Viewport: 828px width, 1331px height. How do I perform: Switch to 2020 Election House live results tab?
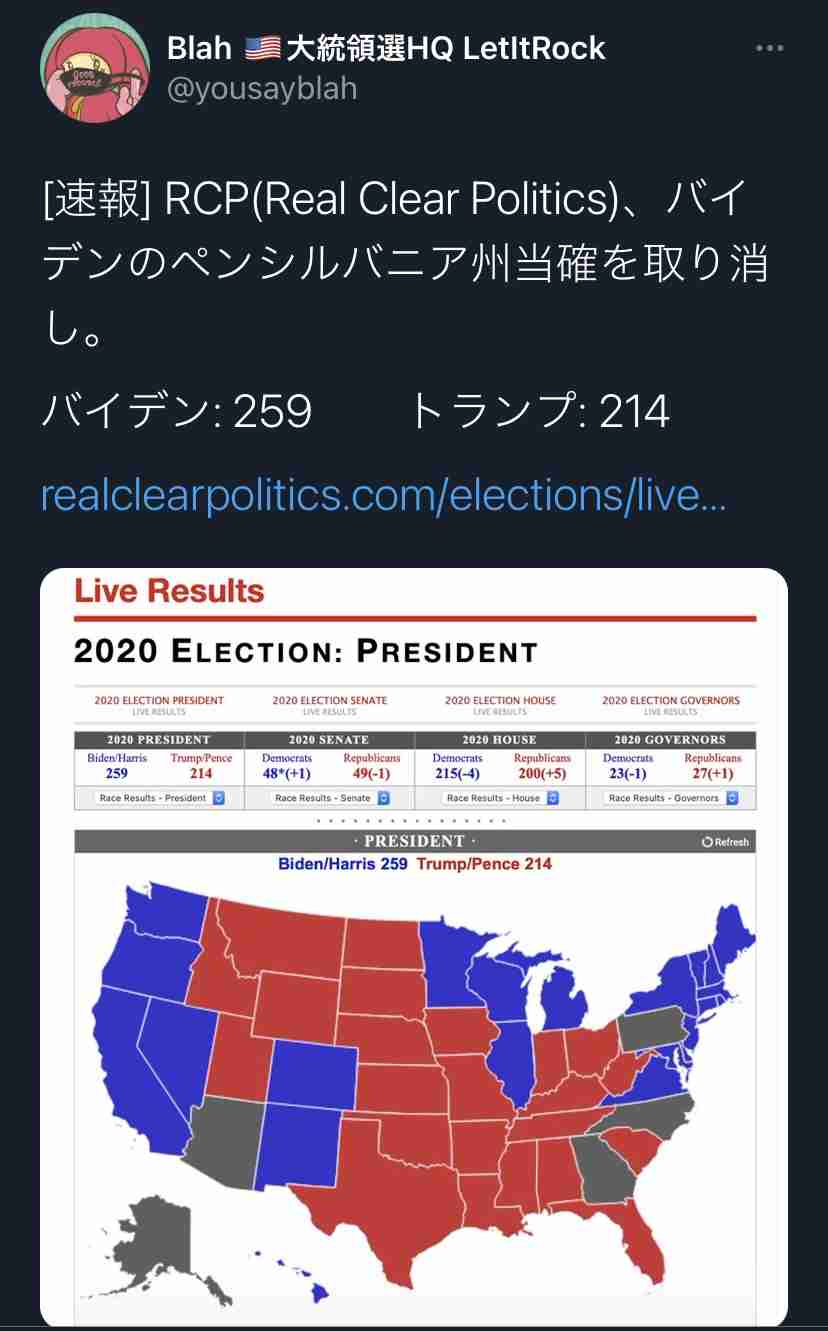(x=500, y=705)
